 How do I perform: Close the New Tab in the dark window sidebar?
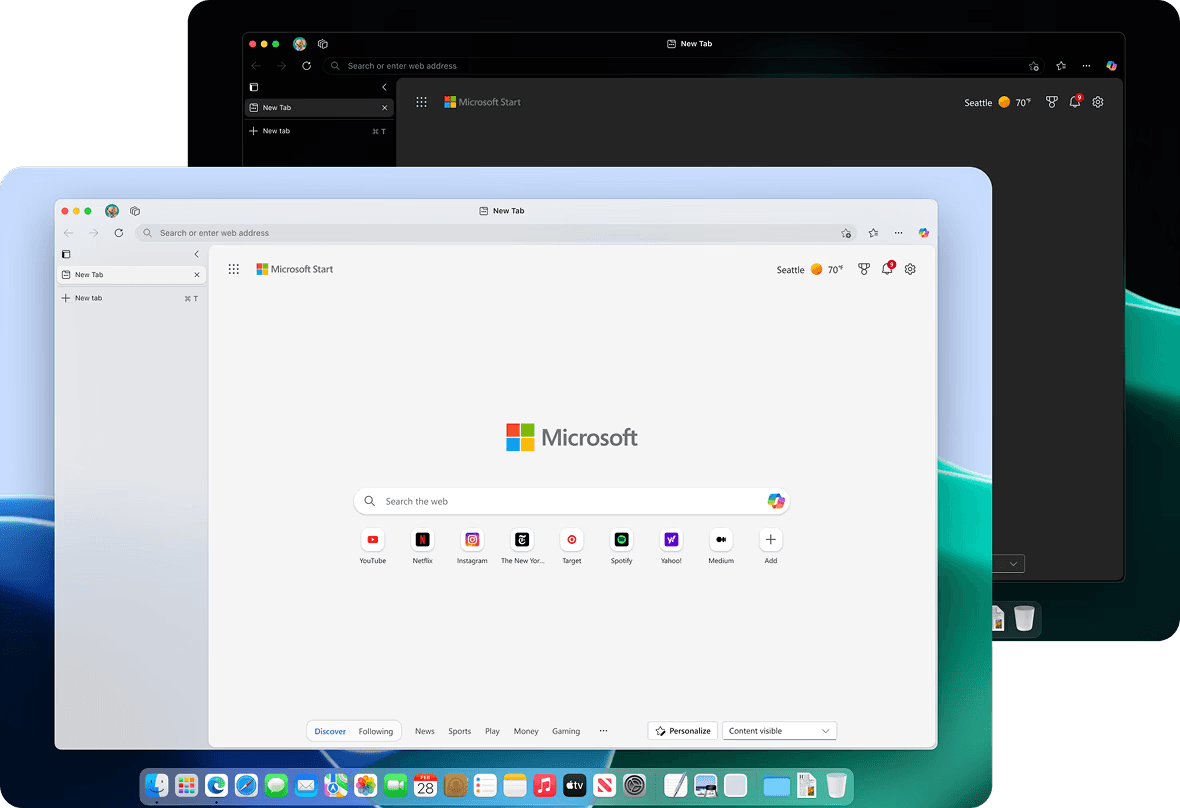(385, 108)
